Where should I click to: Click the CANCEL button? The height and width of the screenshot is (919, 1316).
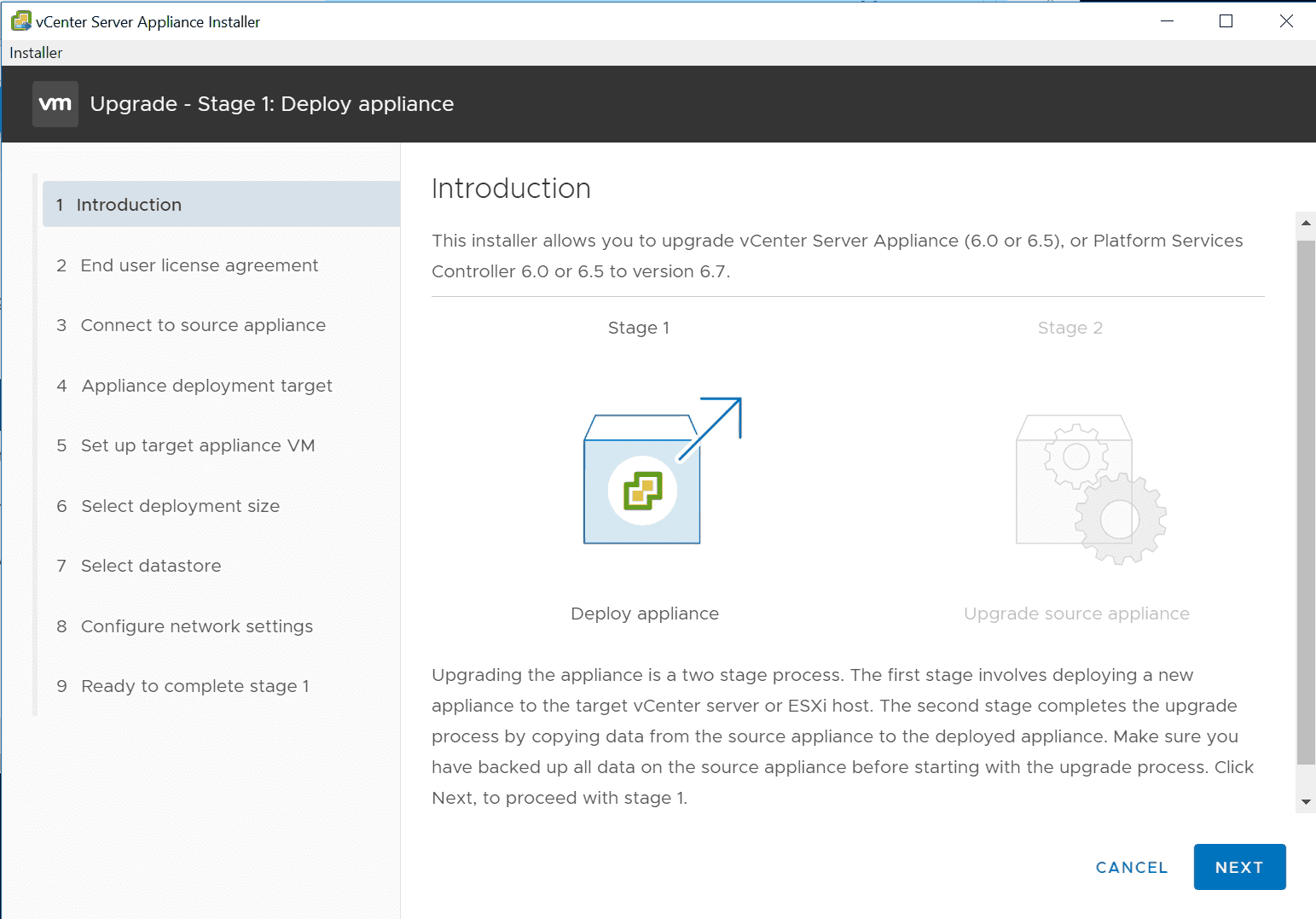coord(1132,867)
